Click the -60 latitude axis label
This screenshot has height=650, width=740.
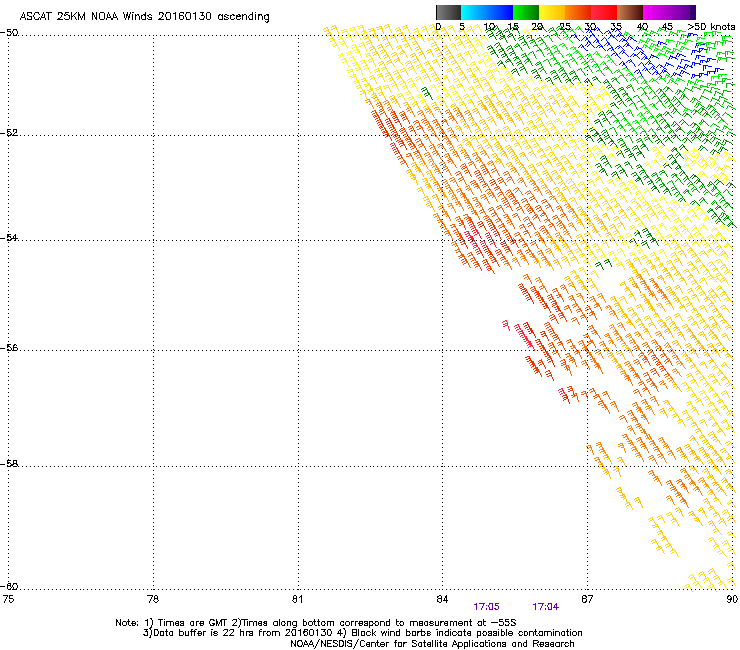coord(9,587)
